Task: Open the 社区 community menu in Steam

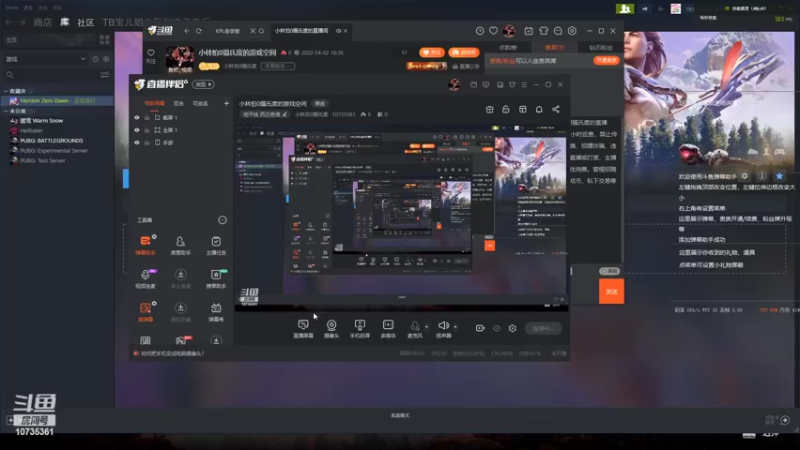Action: click(85, 22)
